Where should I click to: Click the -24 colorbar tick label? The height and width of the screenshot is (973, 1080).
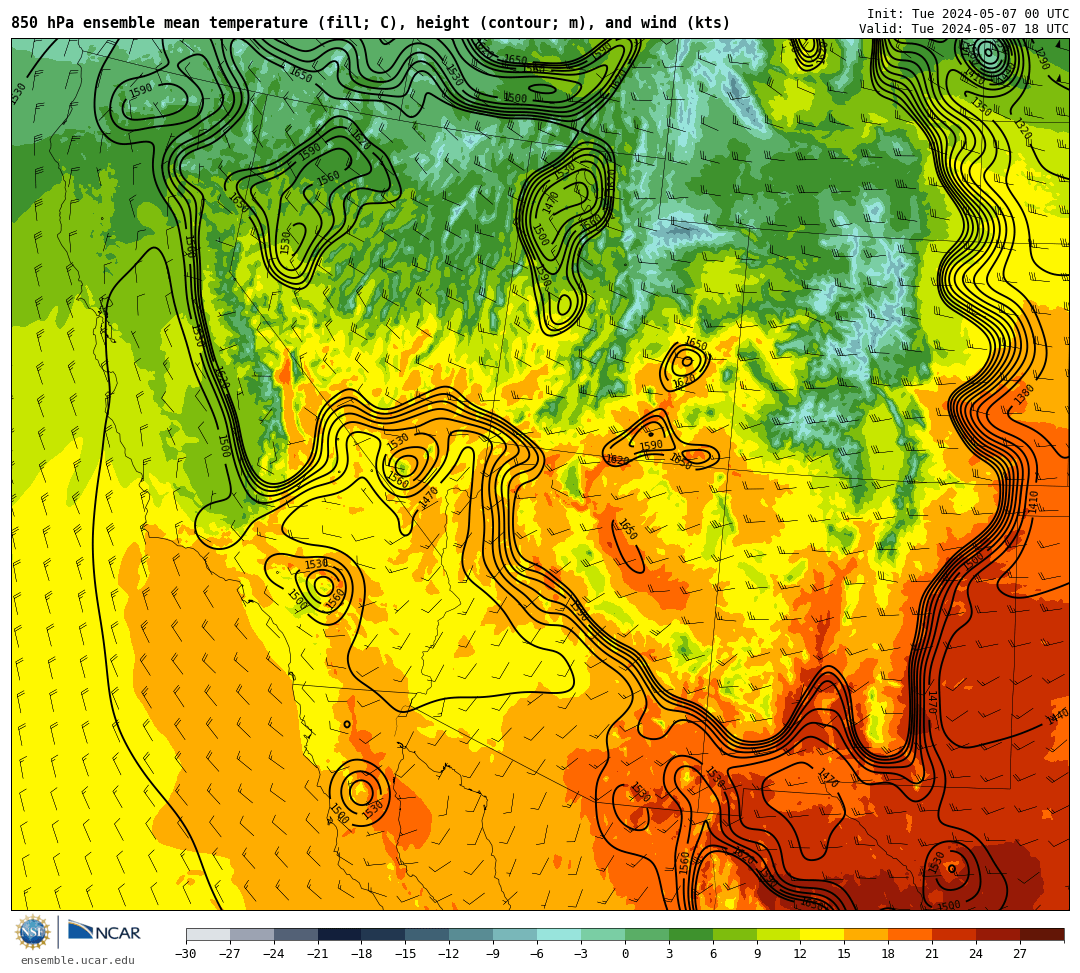[x=274, y=954]
